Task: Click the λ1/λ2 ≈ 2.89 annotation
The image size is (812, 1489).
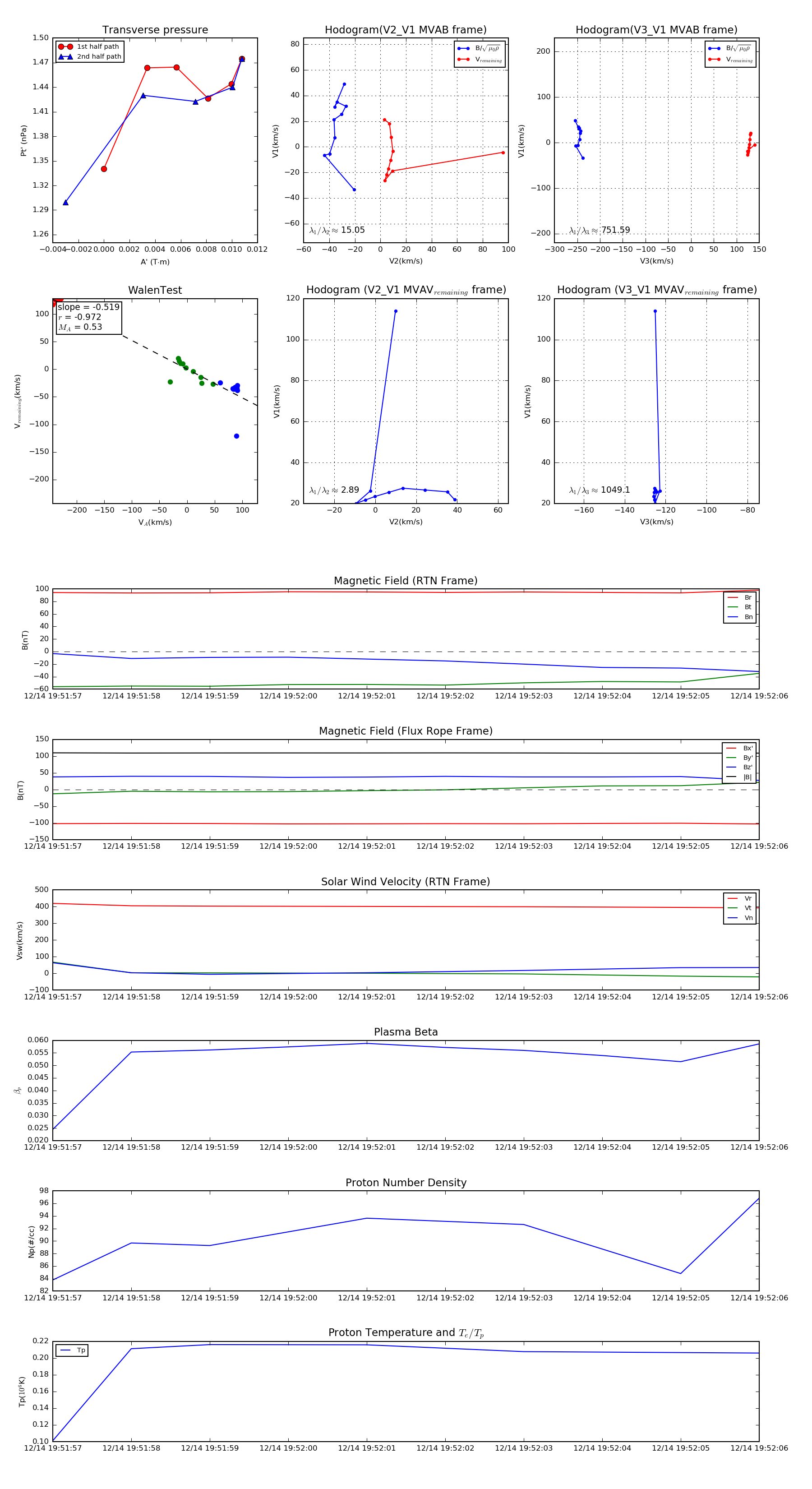Action: coord(334,490)
